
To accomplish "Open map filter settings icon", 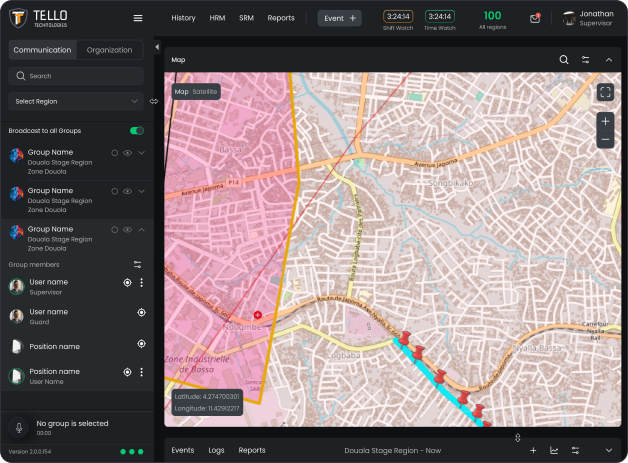I will 586,60.
